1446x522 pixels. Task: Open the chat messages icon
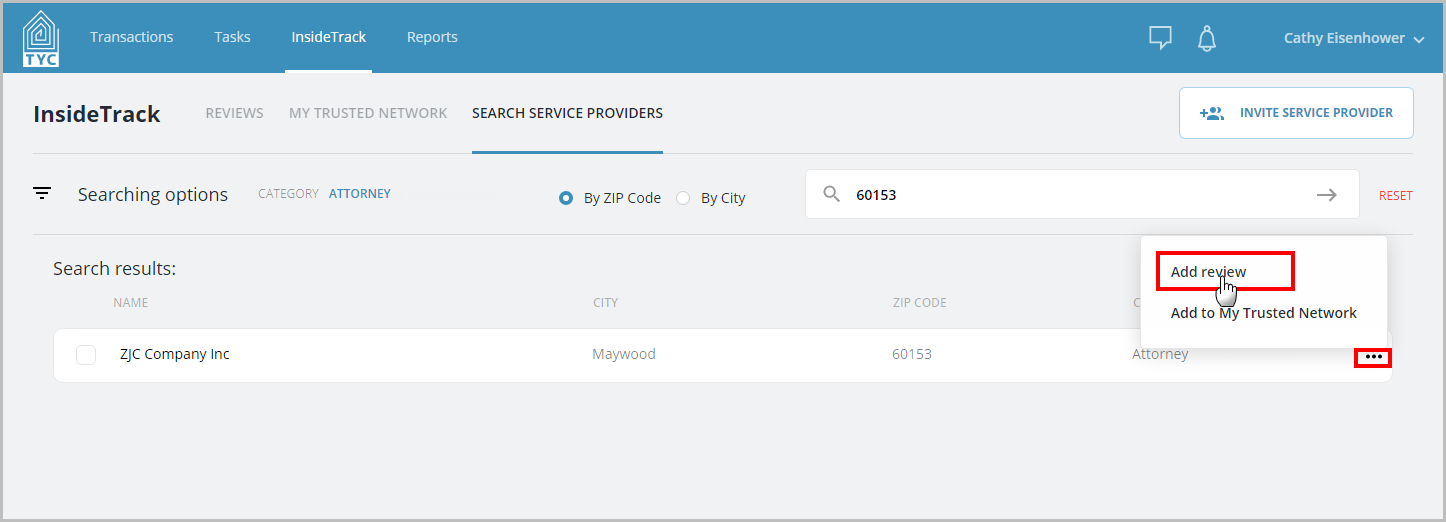[1160, 38]
